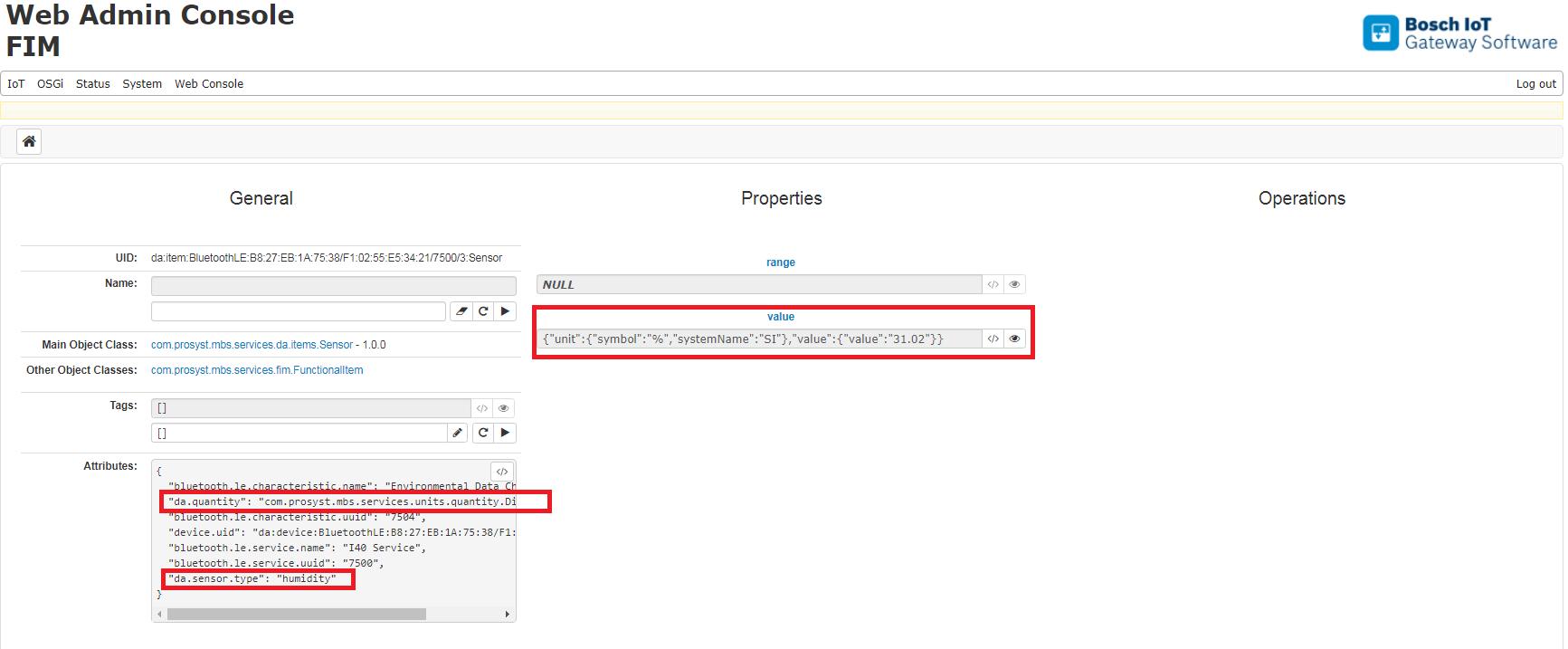Click code icon next to value property
The width and height of the screenshot is (1568, 649).
(x=993, y=339)
